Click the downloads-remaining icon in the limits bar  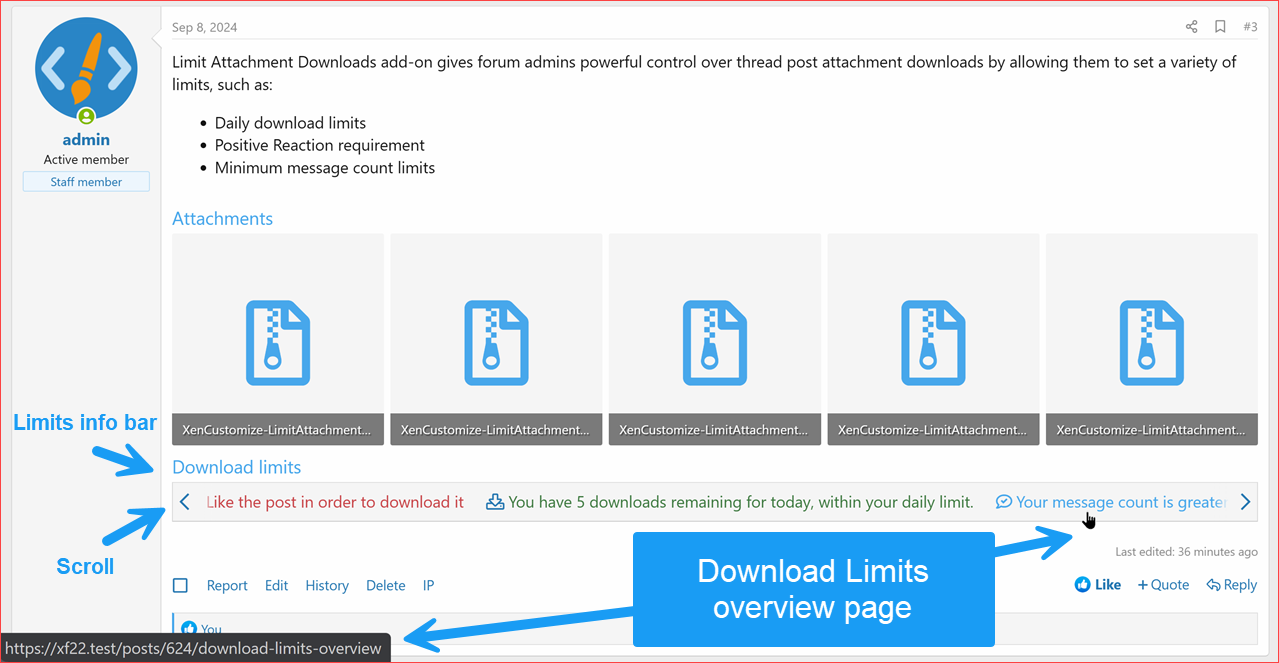[x=495, y=501]
